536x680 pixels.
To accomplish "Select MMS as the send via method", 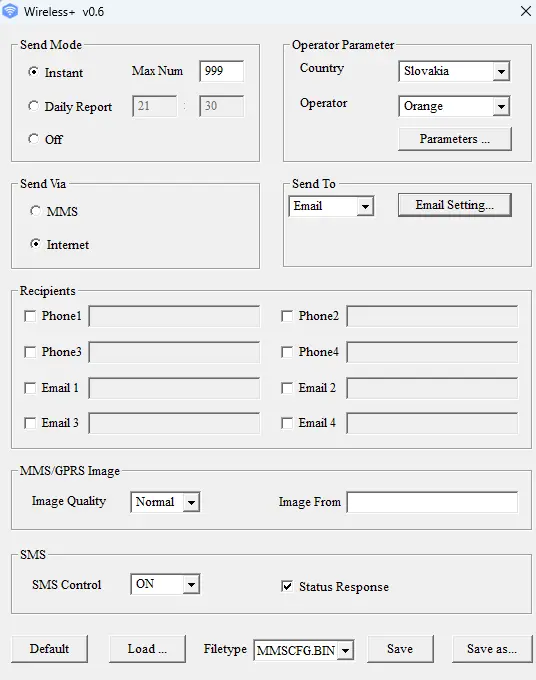I will point(36,211).
